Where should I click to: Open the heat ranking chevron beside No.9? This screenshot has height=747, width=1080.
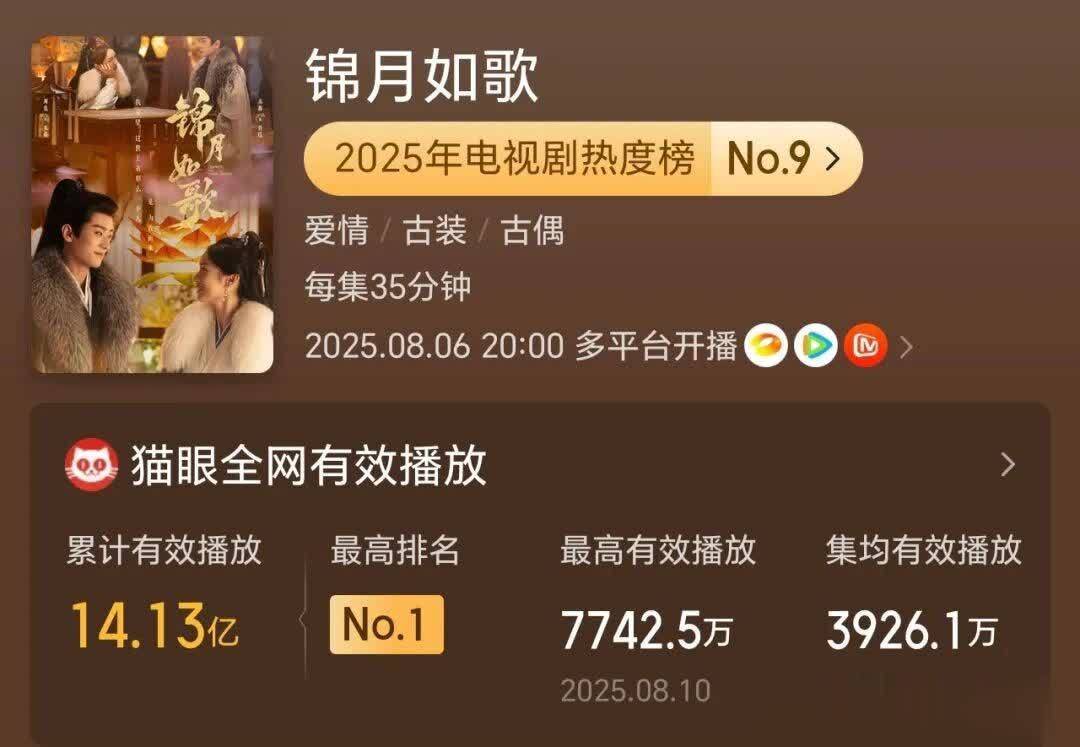[833, 159]
